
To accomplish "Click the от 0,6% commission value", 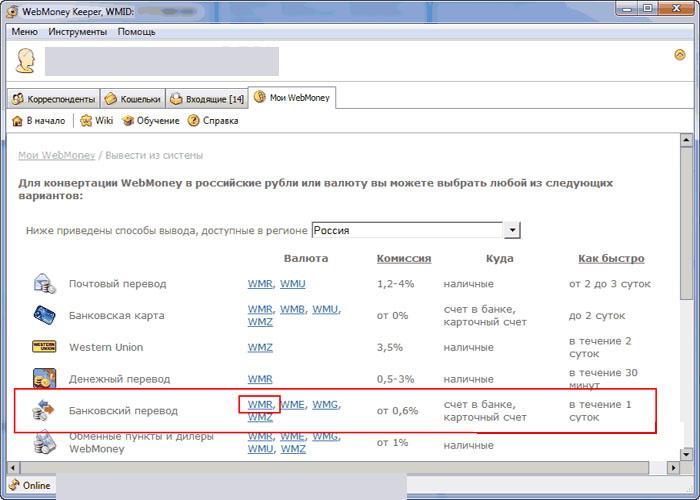I will coord(397,410).
